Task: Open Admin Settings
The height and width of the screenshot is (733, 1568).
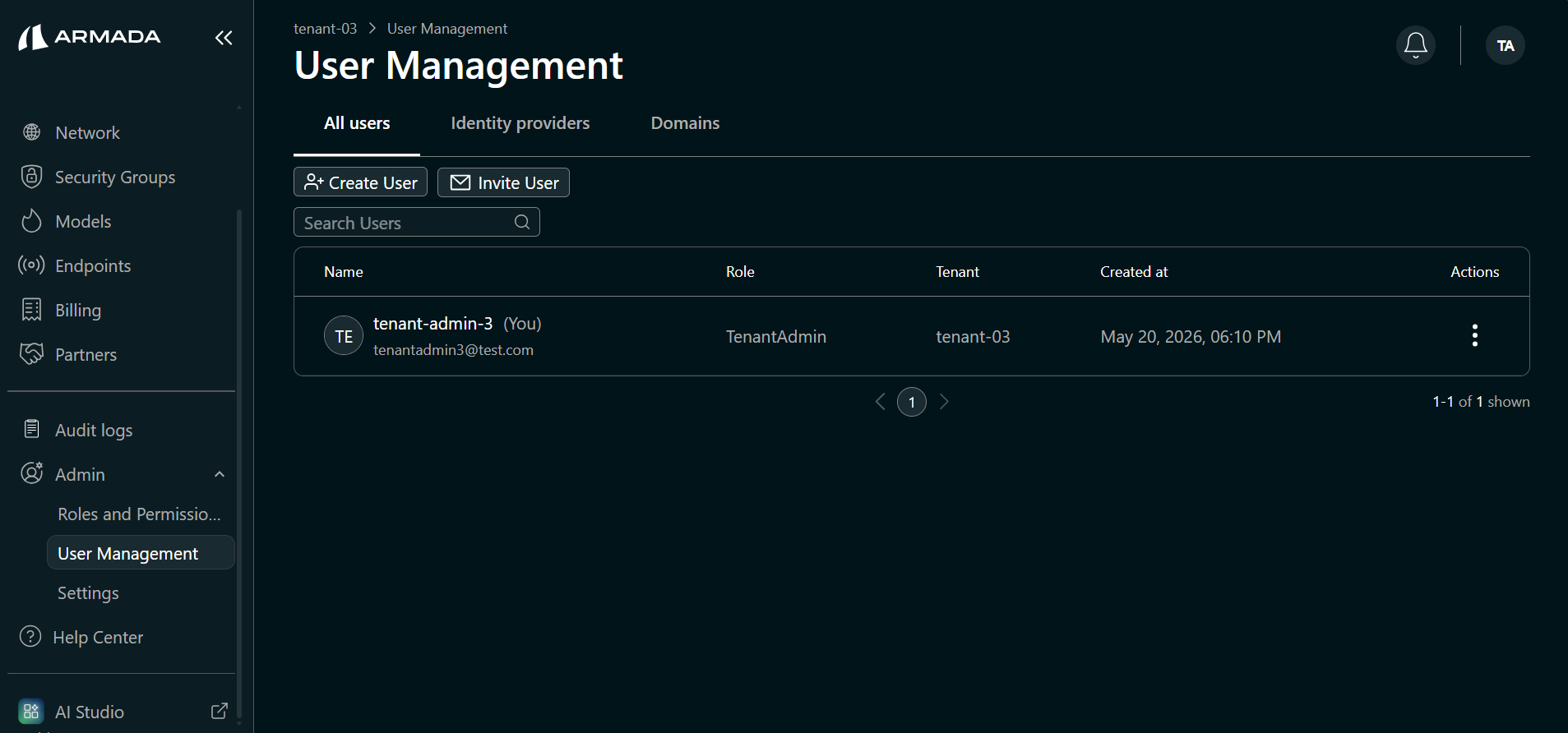Action: (88, 593)
